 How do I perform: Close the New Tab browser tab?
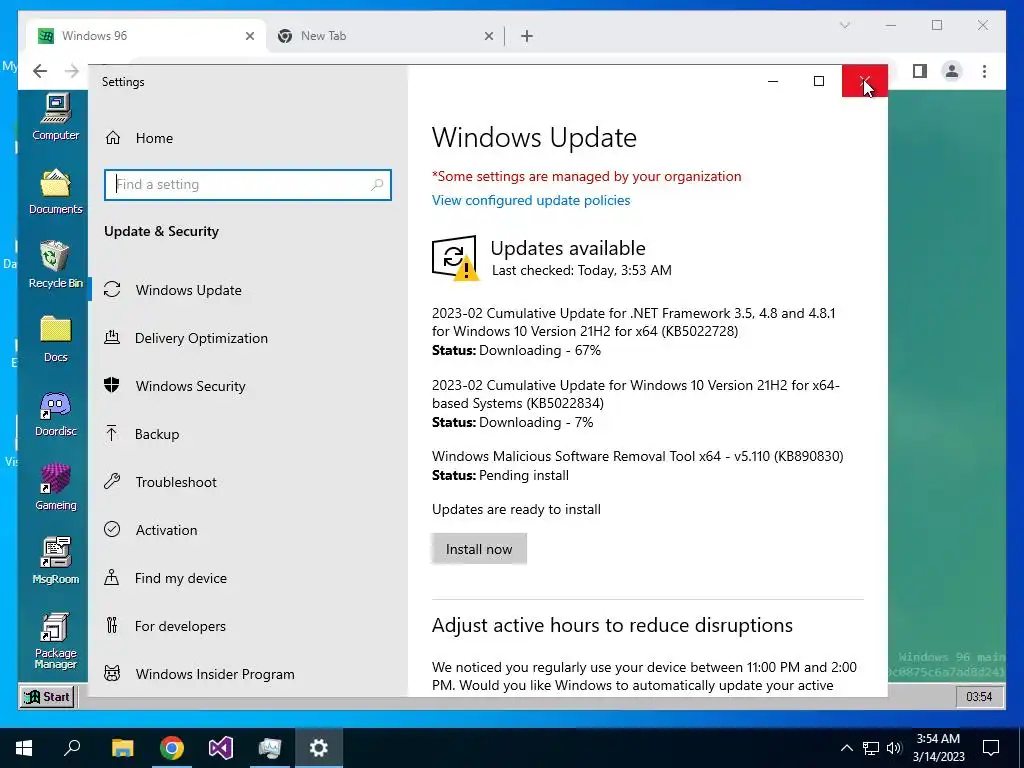[x=488, y=37]
